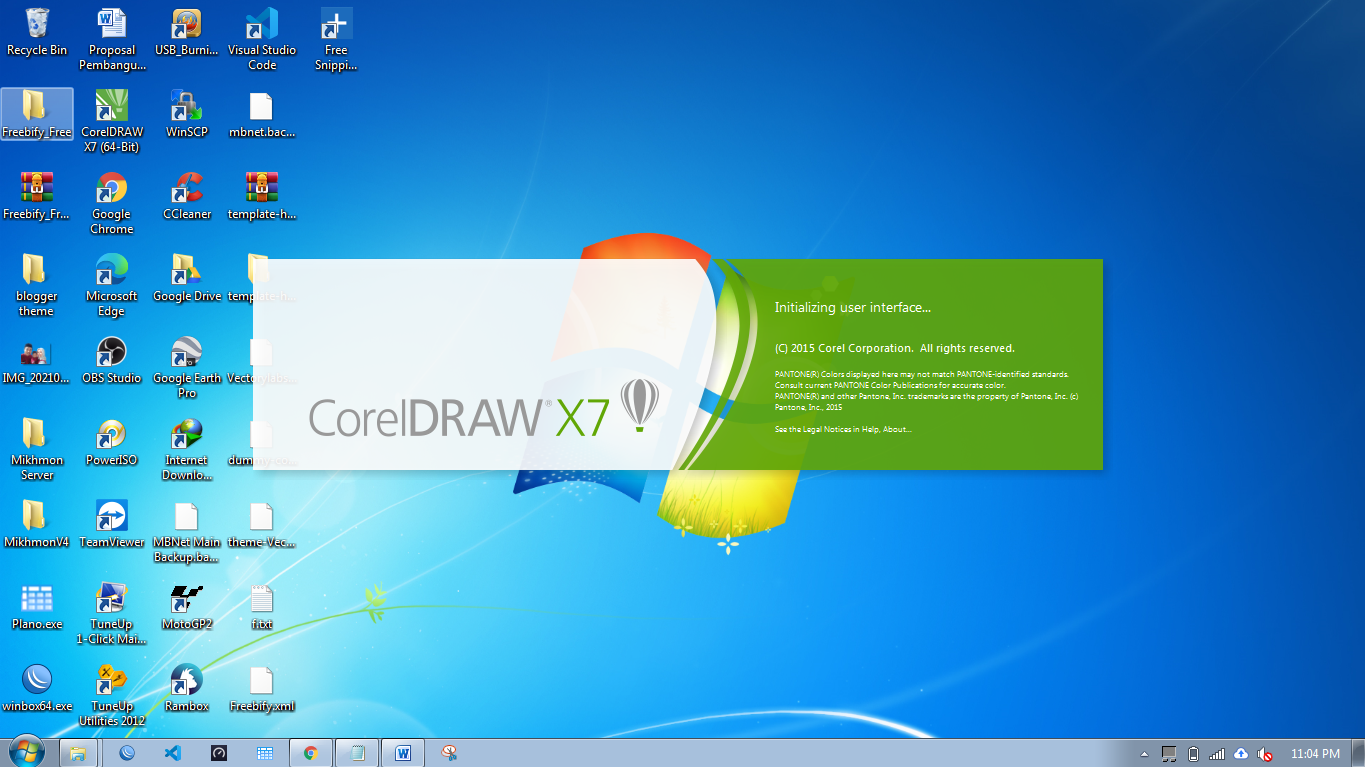Select the theme-Vec... file icon

pos(262,524)
